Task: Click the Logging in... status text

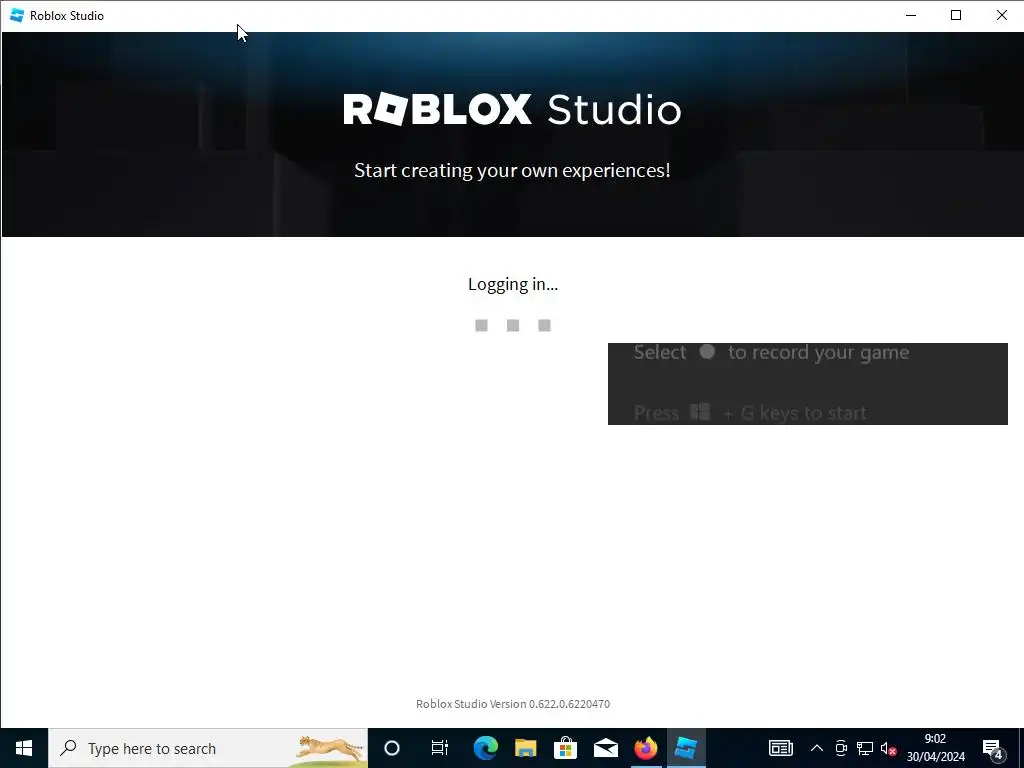Action: point(513,284)
